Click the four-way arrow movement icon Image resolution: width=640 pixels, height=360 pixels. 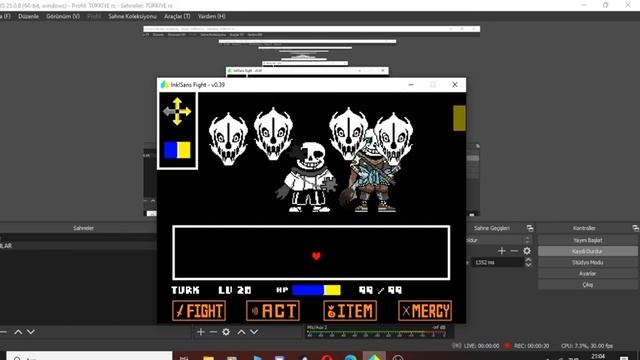(177, 111)
